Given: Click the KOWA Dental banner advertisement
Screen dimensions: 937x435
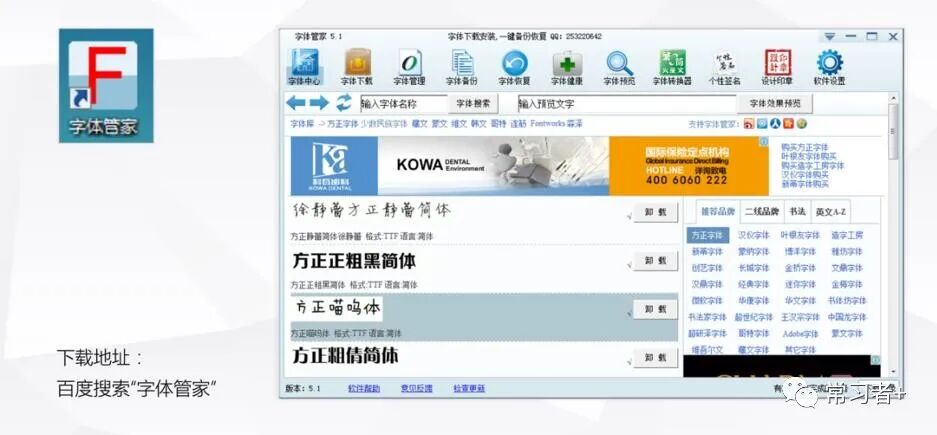Looking at the screenshot, I should tap(529, 166).
